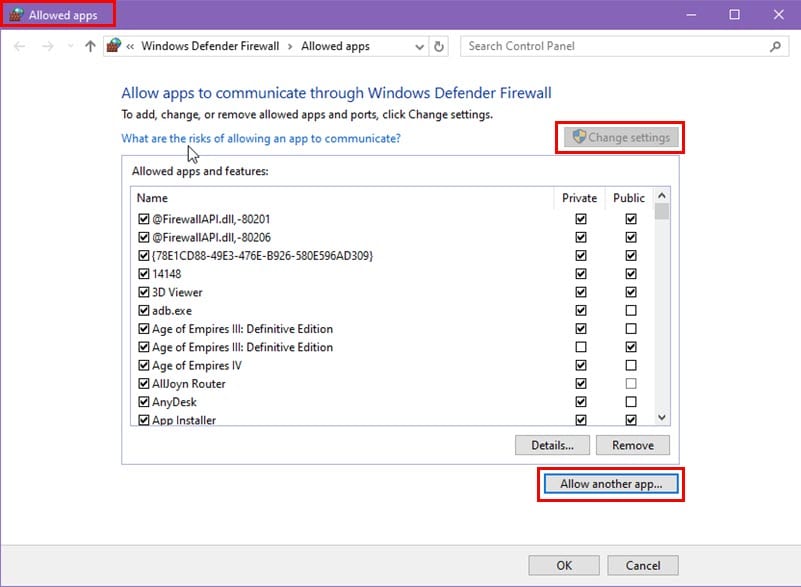Open the recent locations dropdown arrow
801x587 pixels.
click(70, 46)
